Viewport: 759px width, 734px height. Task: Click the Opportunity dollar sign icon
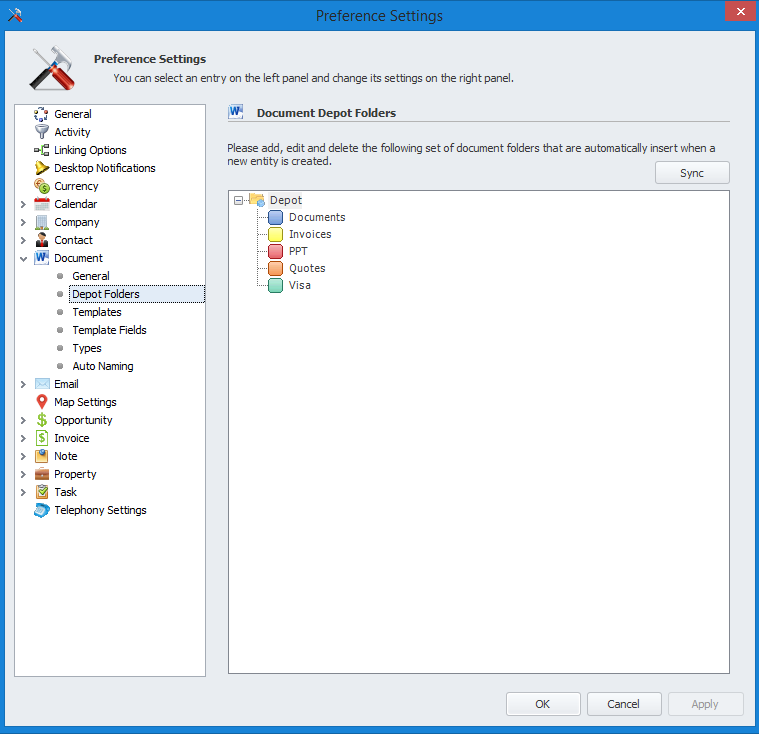41,420
